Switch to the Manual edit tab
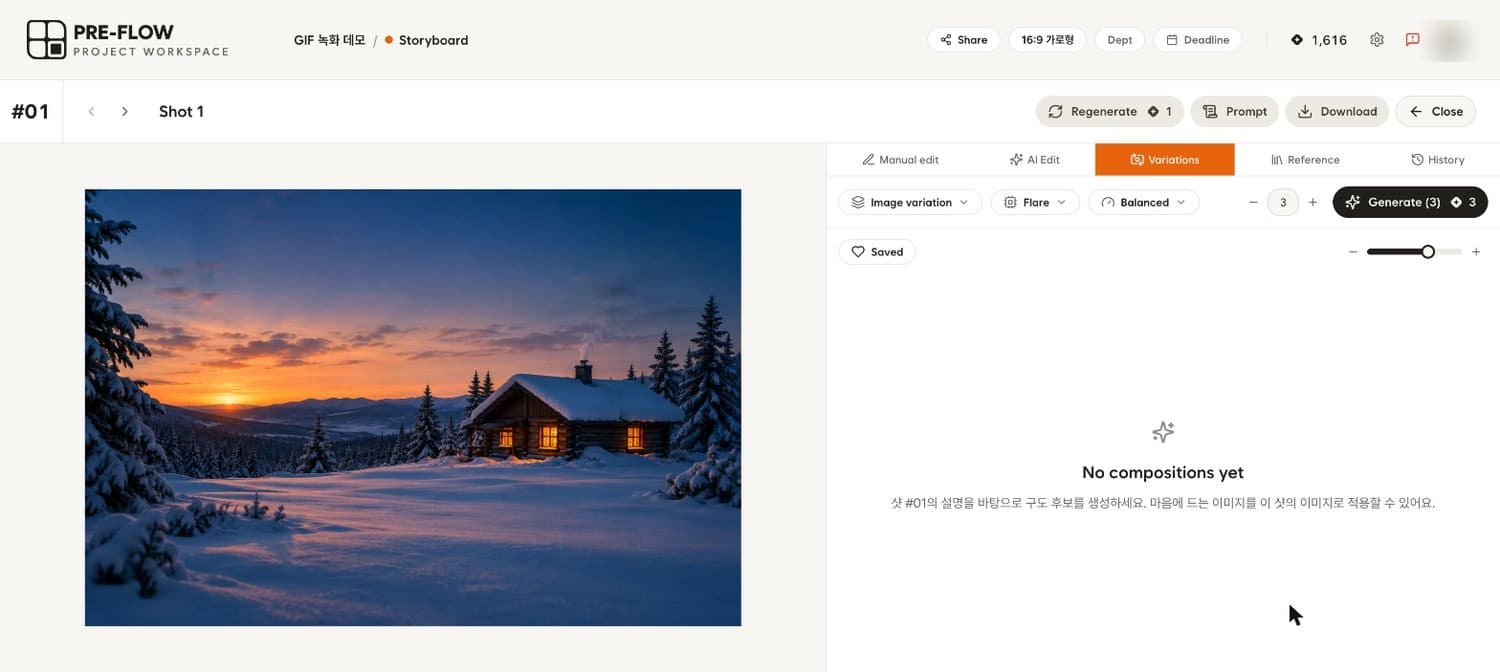This screenshot has height=672, width=1500. [x=900, y=160]
